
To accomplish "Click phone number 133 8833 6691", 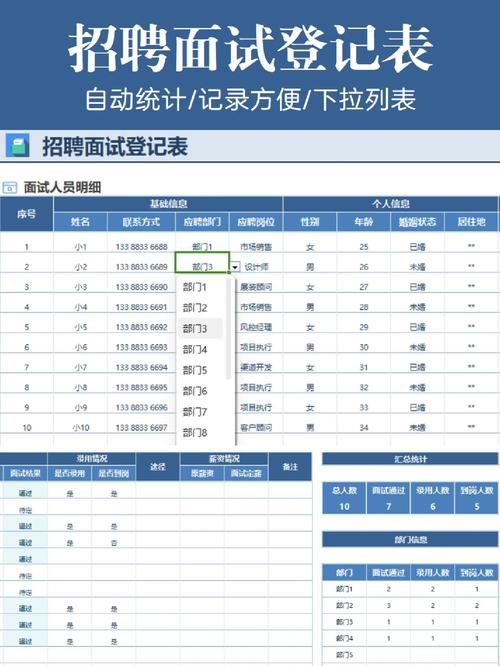I will click(x=141, y=307).
